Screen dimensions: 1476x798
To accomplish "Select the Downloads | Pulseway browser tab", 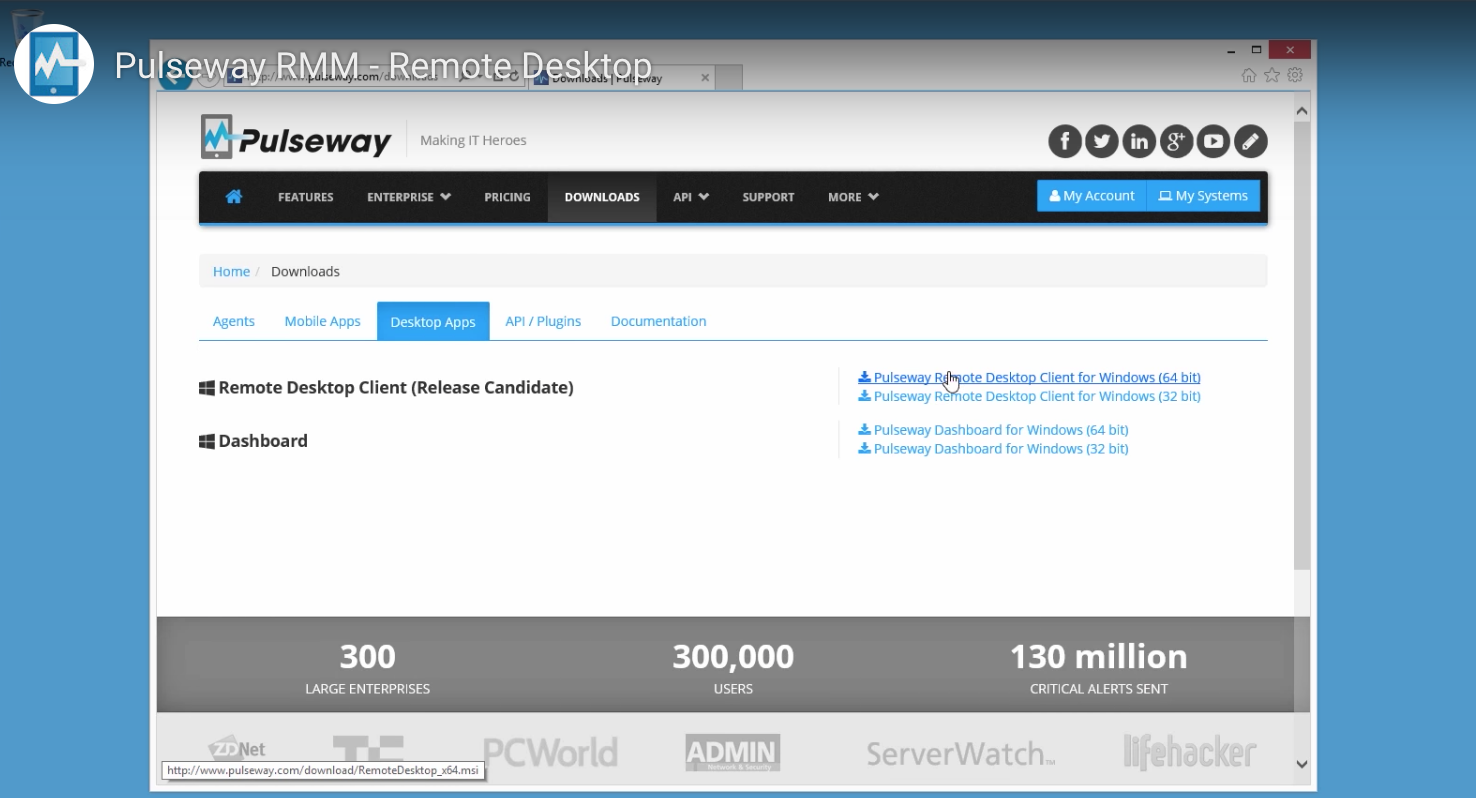I will (620, 78).
